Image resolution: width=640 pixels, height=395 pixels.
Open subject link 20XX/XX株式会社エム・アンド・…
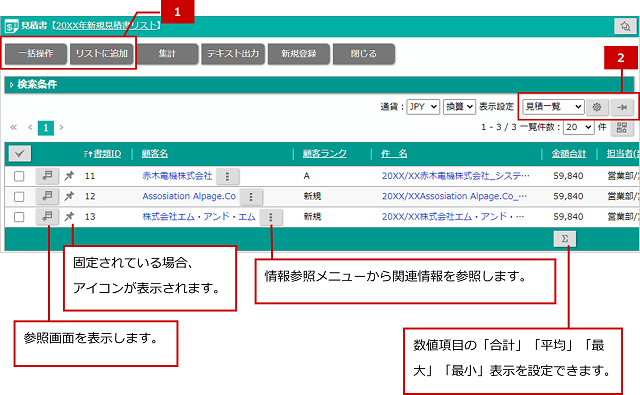453,217
